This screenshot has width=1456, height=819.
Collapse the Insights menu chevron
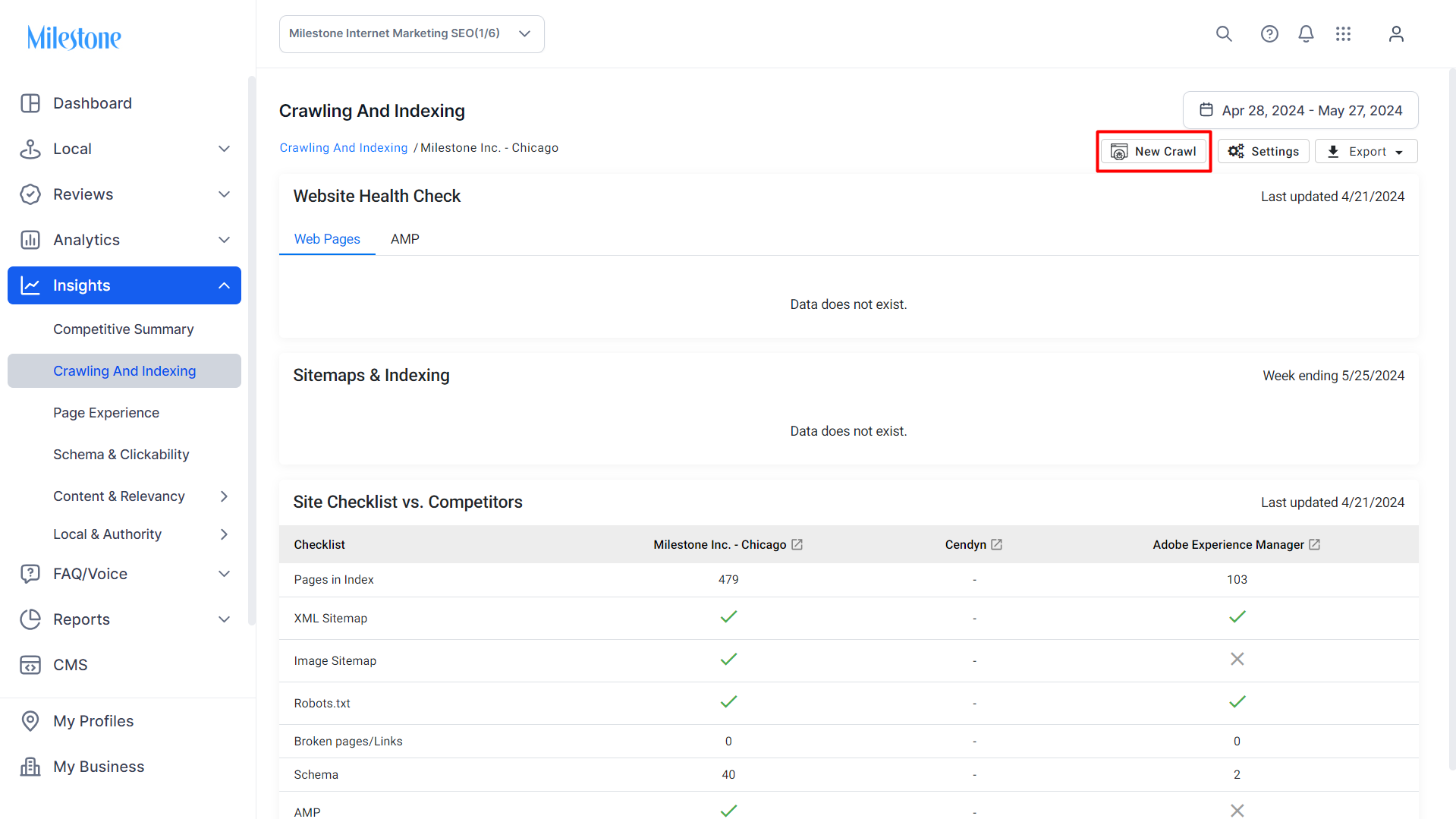point(224,285)
